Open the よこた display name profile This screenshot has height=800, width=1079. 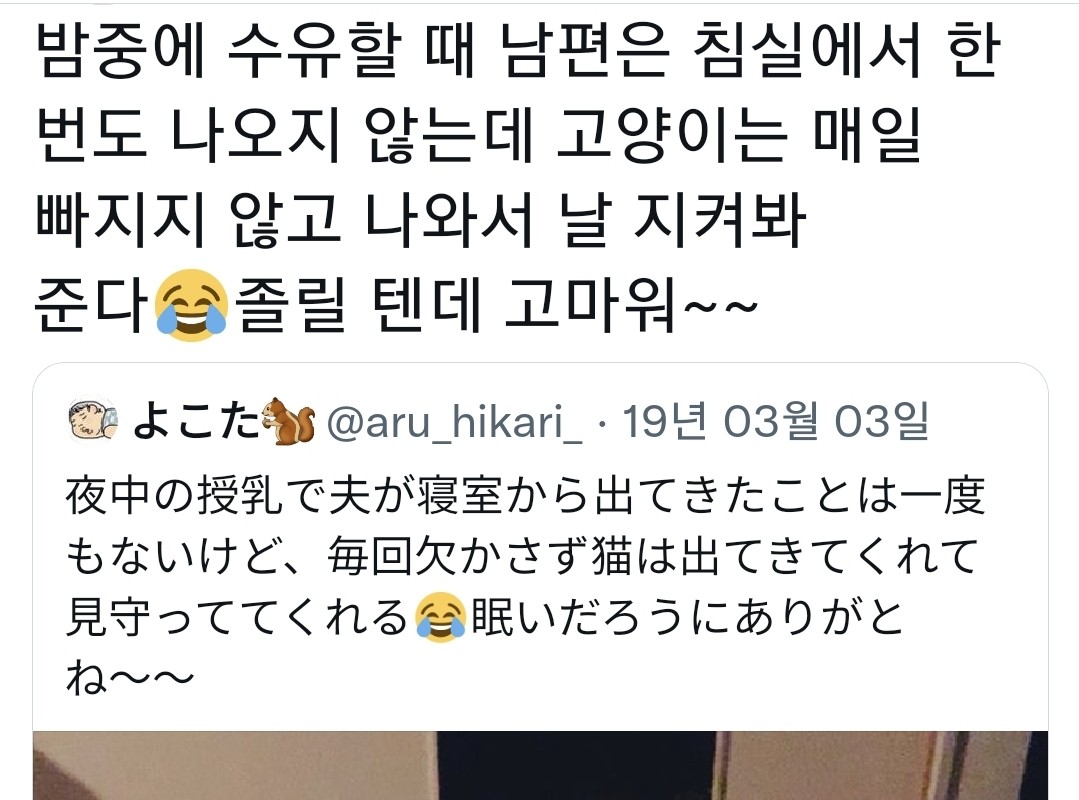pyautogui.click(x=197, y=421)
